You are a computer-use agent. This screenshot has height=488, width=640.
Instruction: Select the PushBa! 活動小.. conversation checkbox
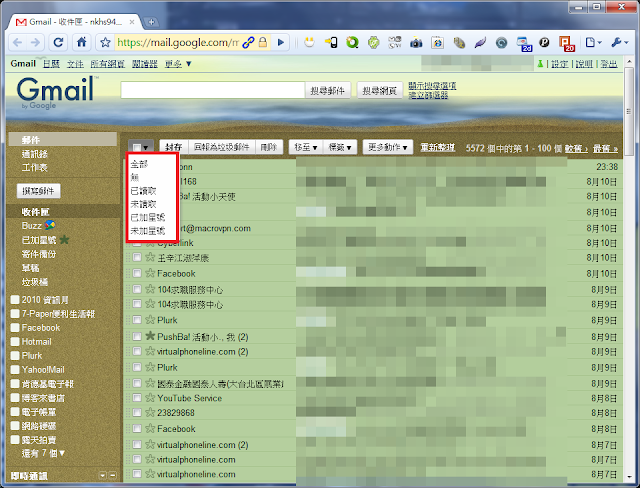137,337
